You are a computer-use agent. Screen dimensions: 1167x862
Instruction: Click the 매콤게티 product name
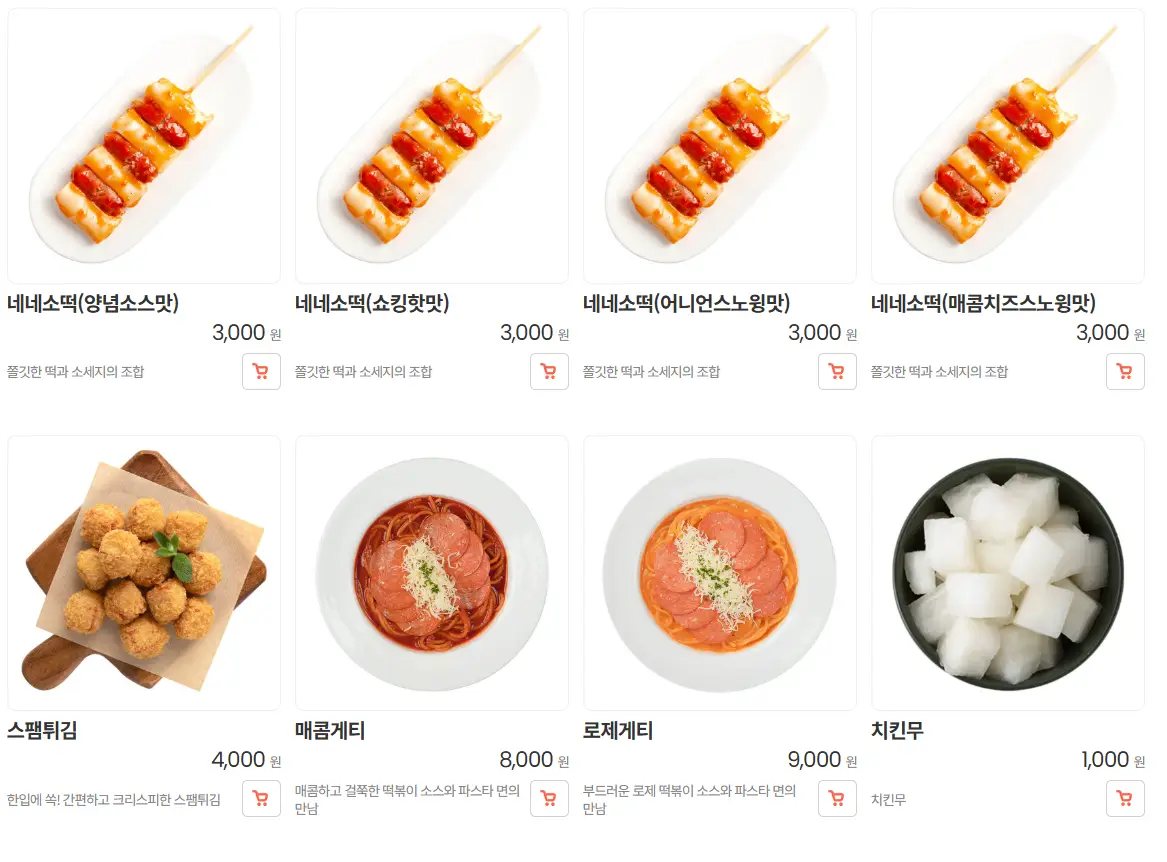pos(330,730)
